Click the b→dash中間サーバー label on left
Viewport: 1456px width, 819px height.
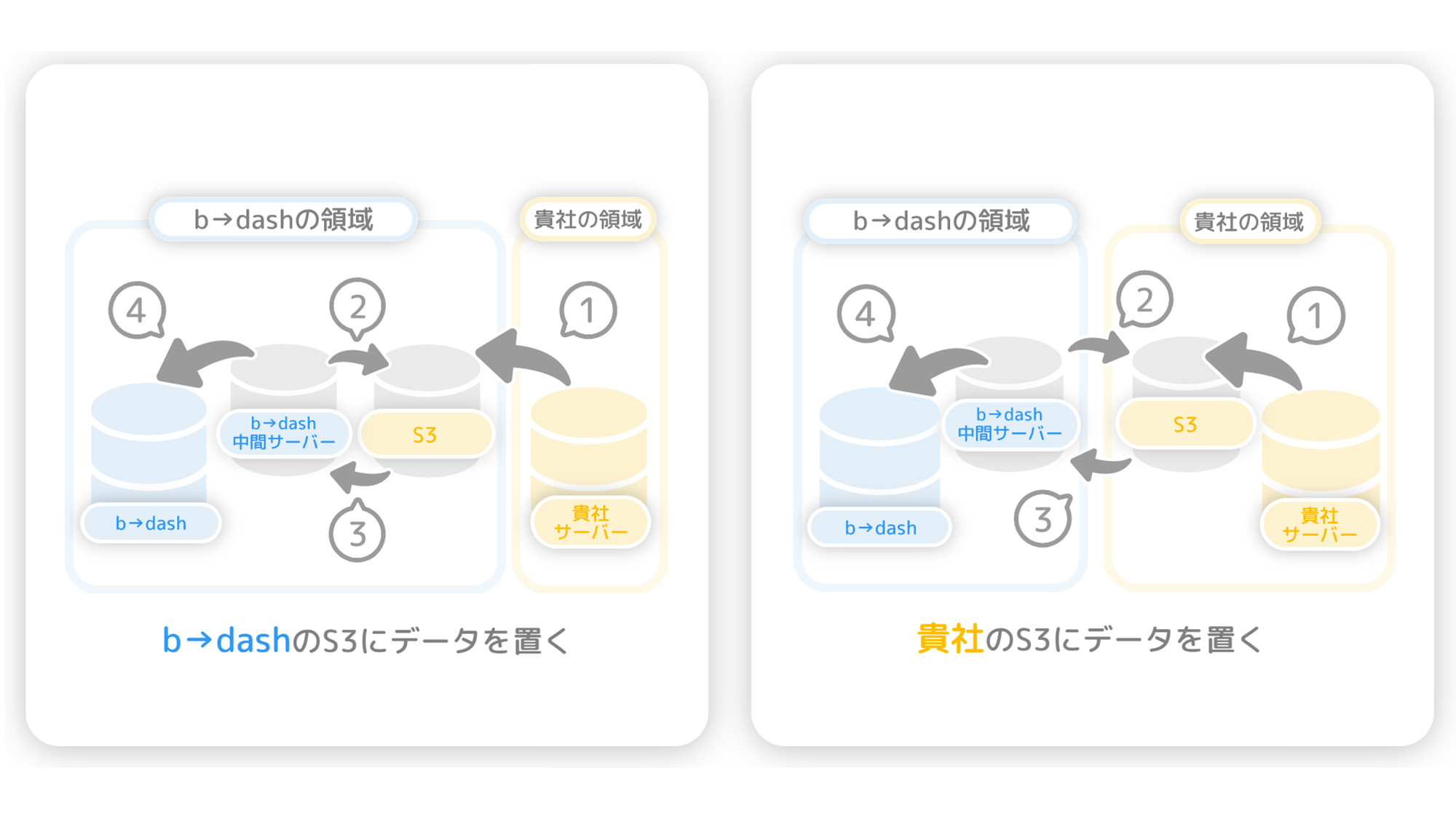[x=284, y=433]
